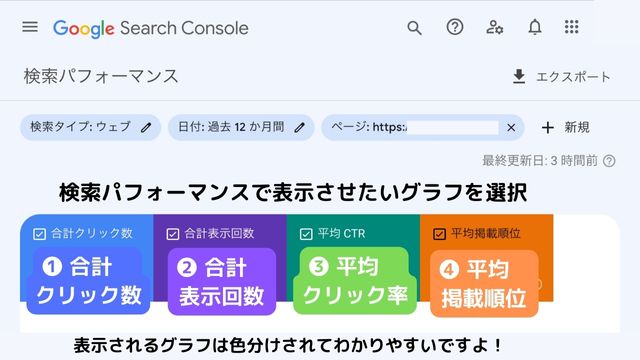Toggle the 合計クリック数 checkbox
Image resolution: width=640 pixels, height=360 pixels.
click(39, 234)
